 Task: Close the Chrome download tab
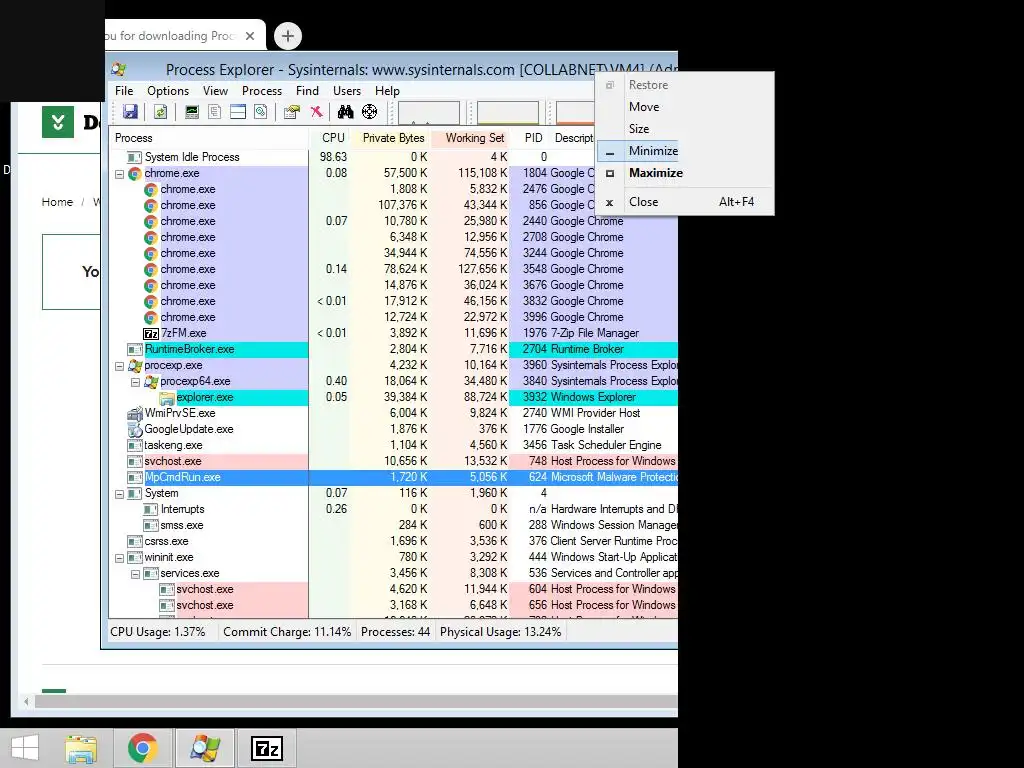(249, 36)
